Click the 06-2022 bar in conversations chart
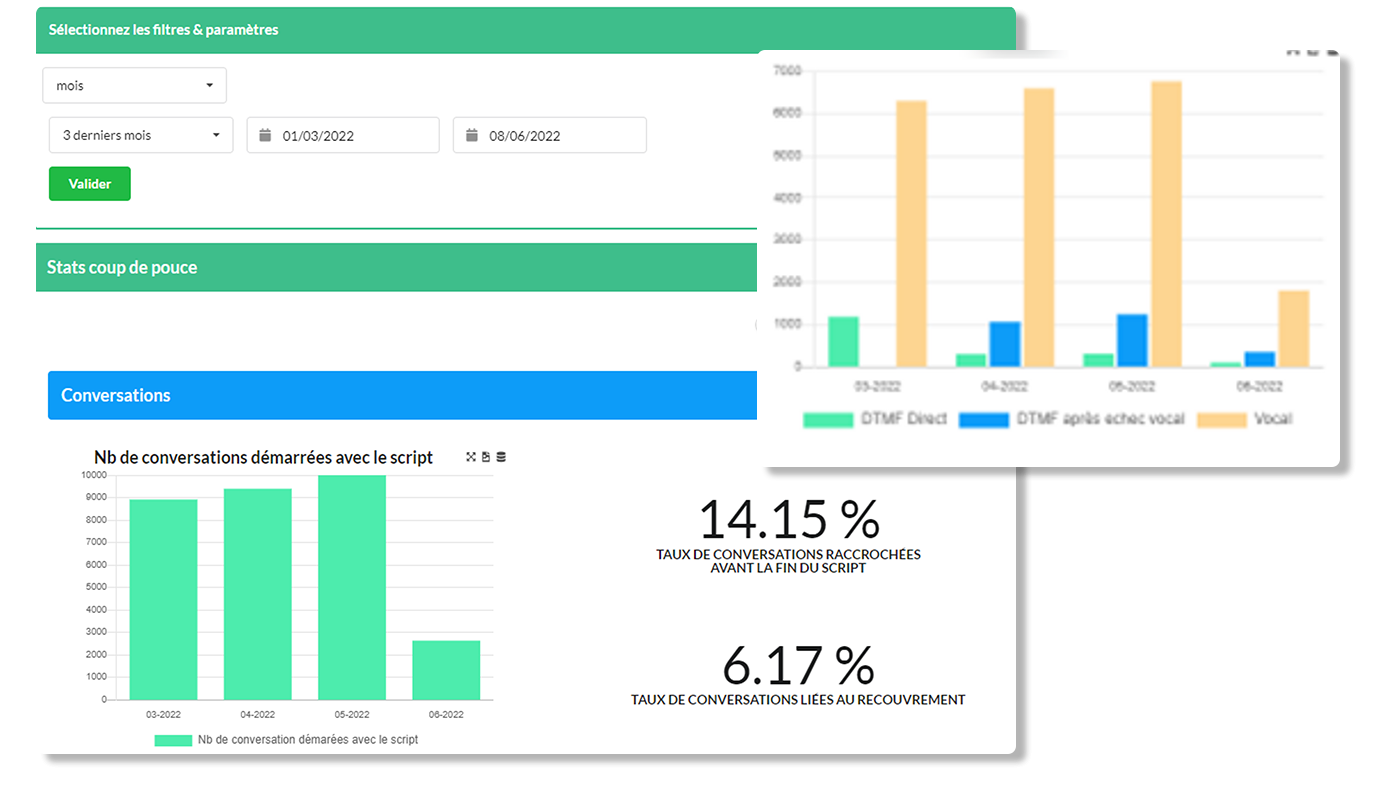This screenshot has width=1394, height=793. click(x=446, y=670)
